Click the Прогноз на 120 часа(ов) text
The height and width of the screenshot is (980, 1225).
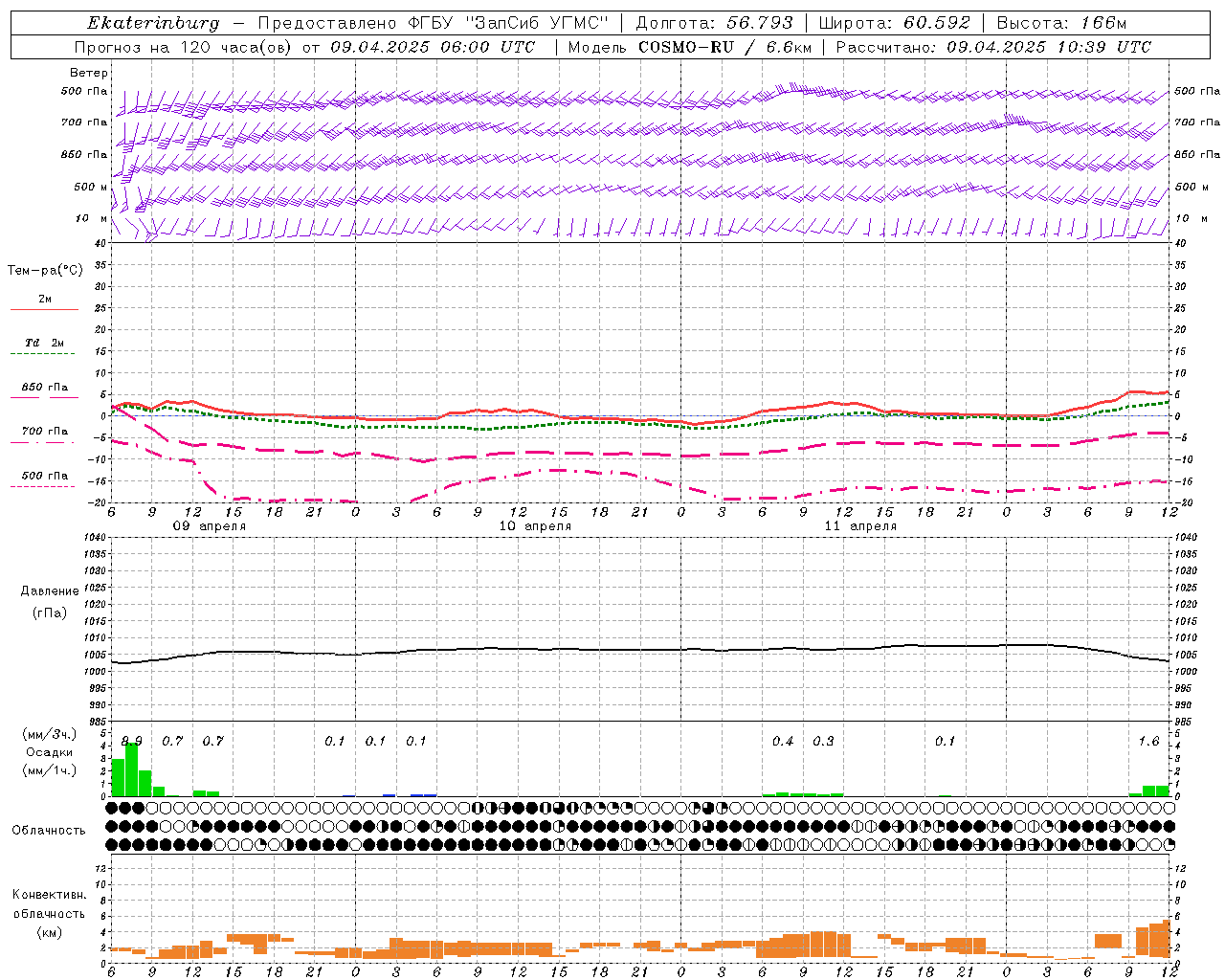pos(185,47)
